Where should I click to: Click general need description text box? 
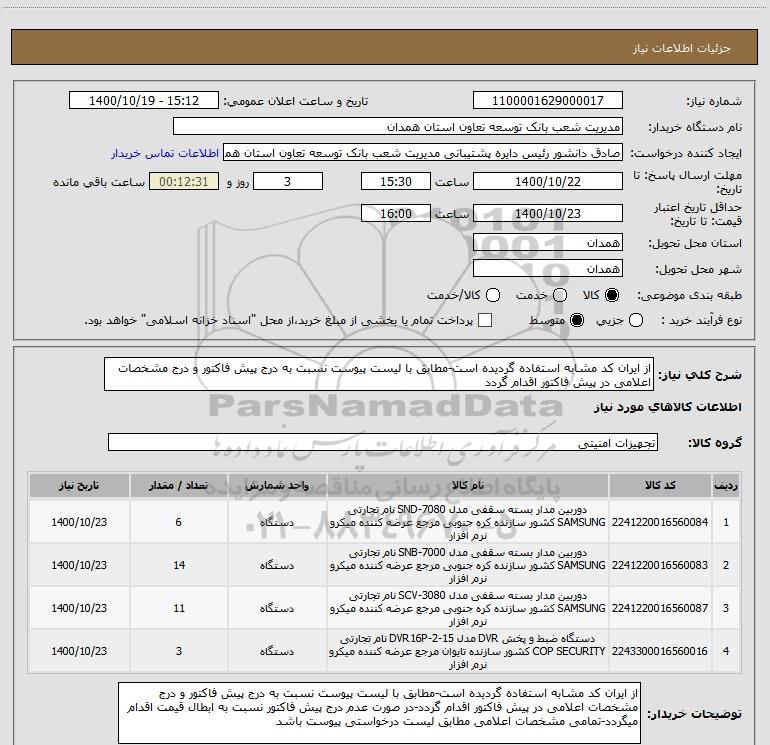tap(379, 375)
